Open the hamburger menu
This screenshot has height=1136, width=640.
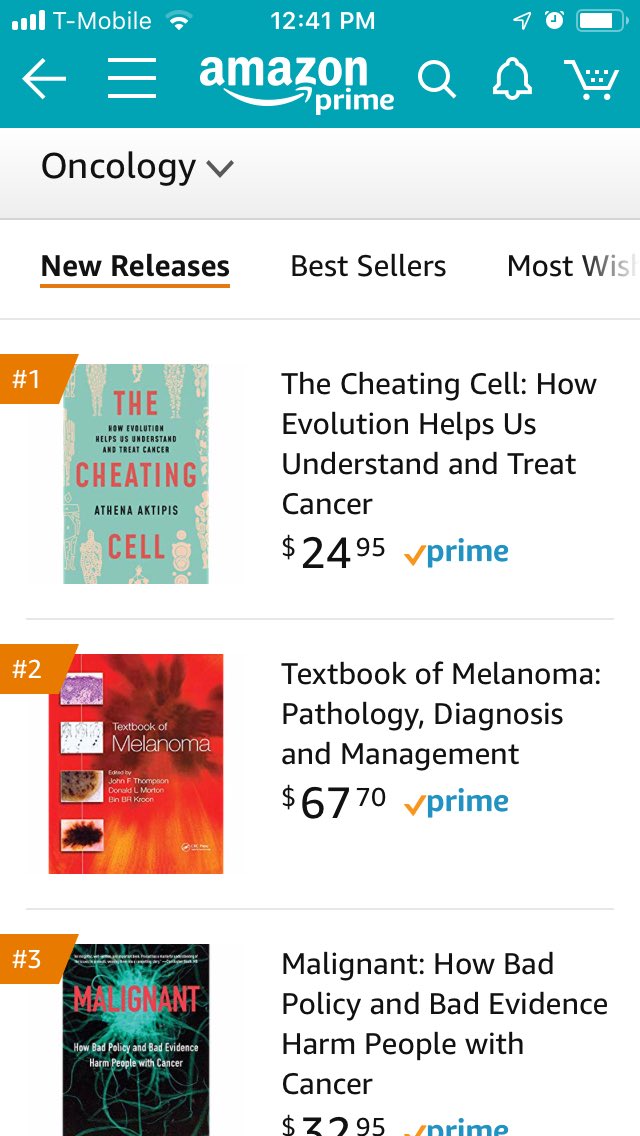[x=132, y=78]
